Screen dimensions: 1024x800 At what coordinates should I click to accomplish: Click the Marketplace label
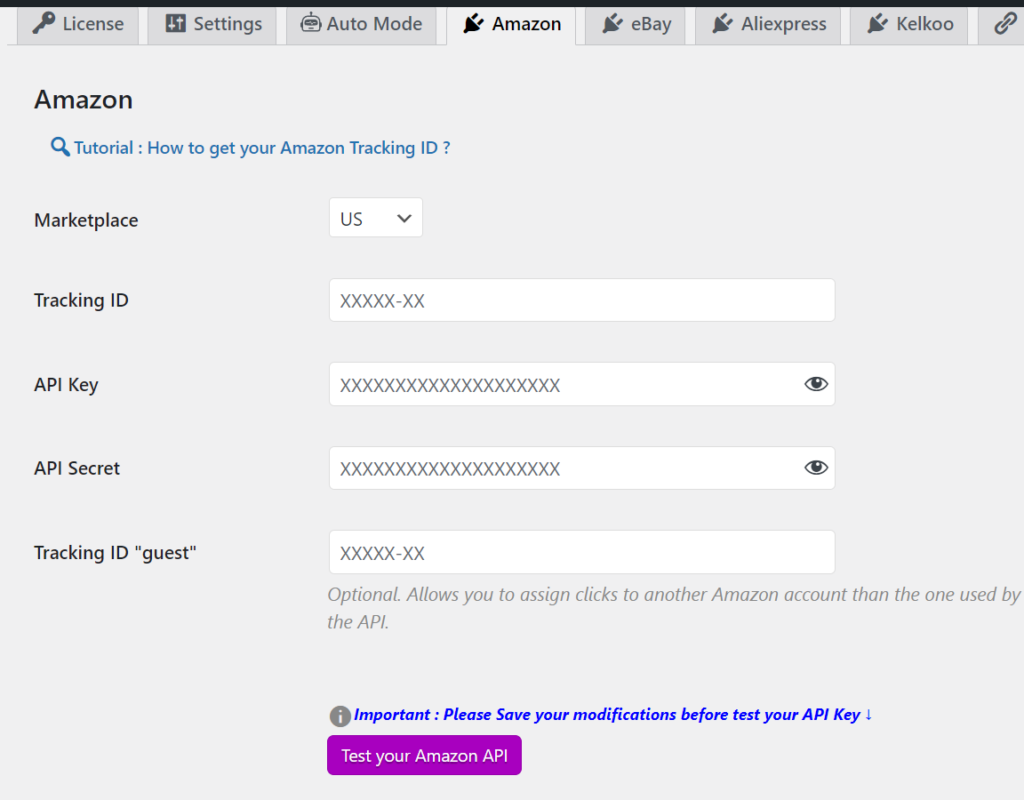point(86,220)
